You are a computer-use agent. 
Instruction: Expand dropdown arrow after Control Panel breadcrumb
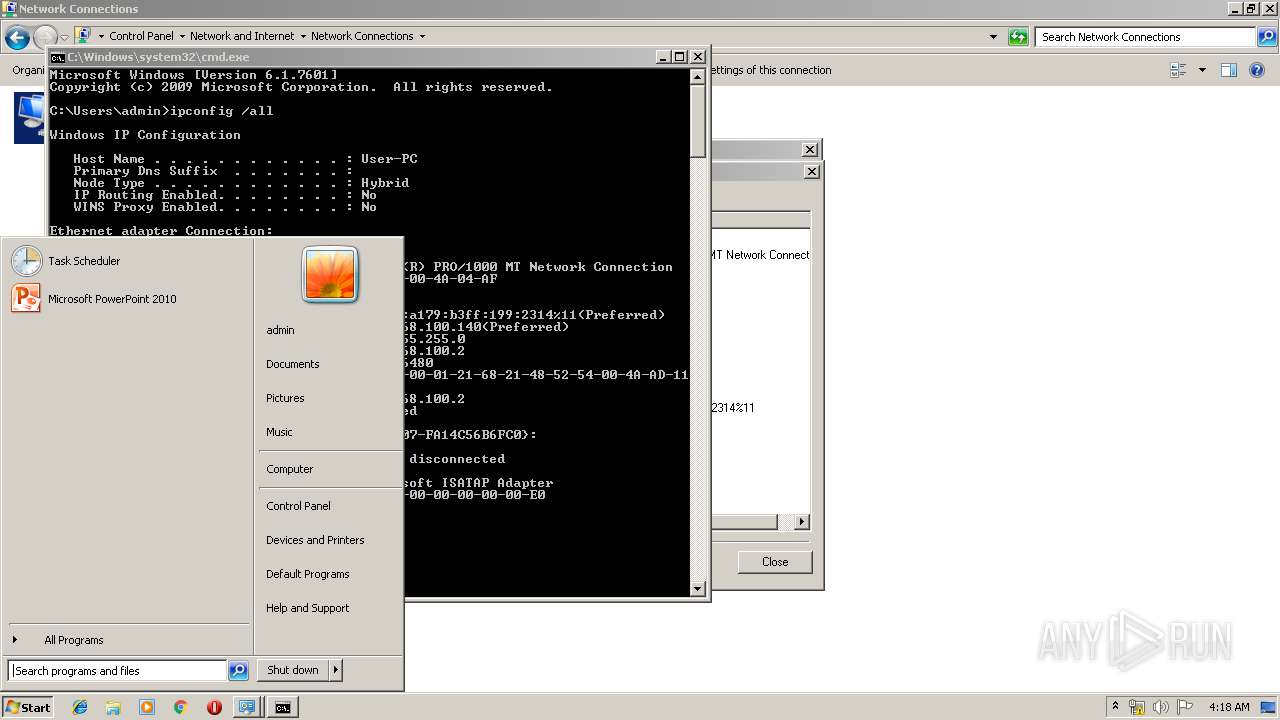click(181, 36)
